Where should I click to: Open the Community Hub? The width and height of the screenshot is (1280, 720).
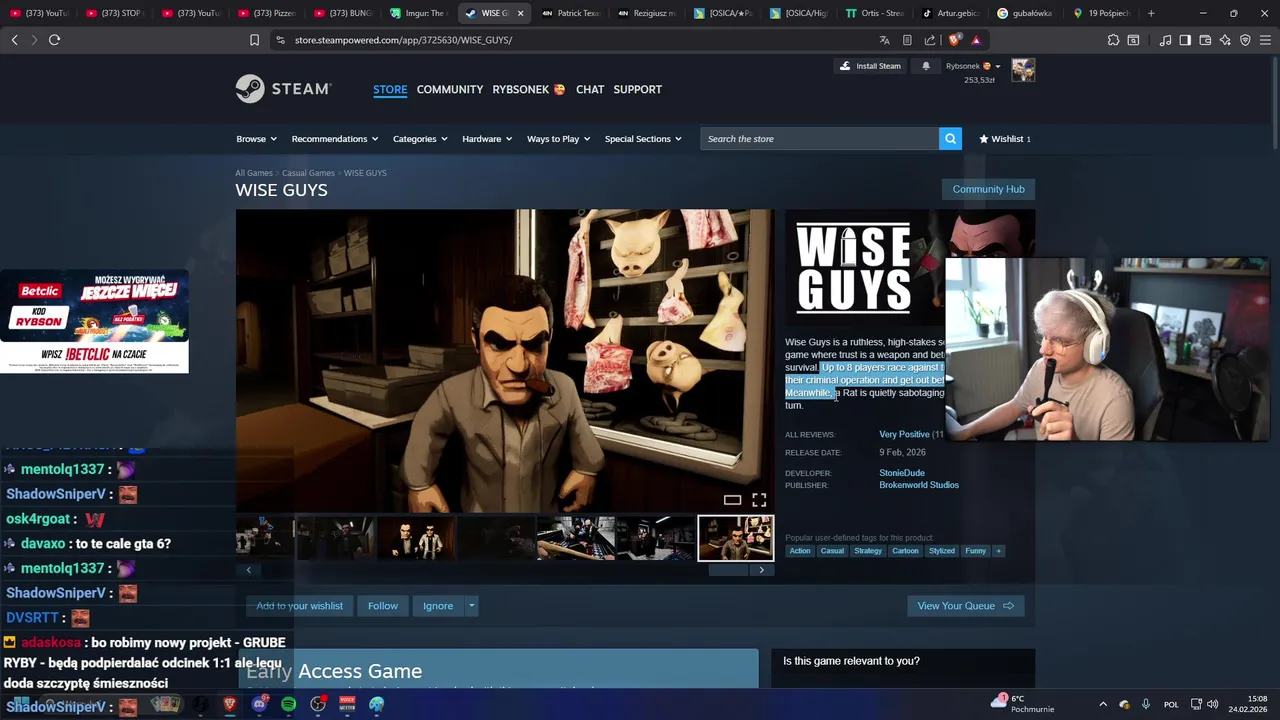(988, 189)
